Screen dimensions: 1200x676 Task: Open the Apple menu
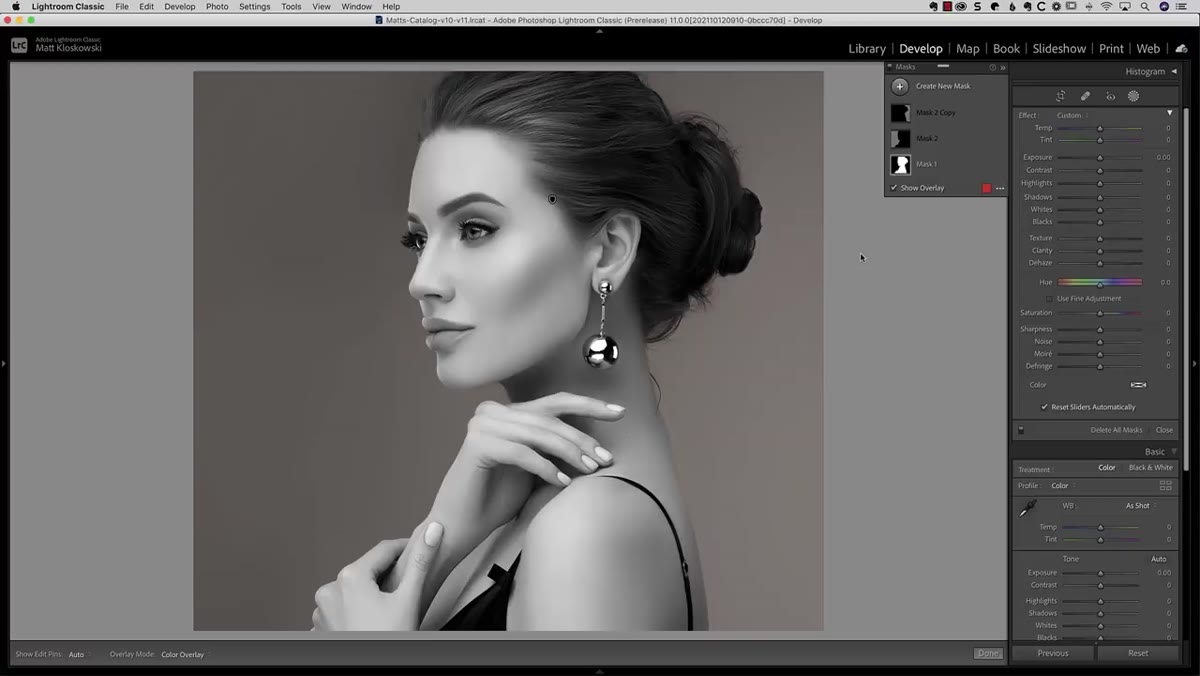click(x=15, y=6)
